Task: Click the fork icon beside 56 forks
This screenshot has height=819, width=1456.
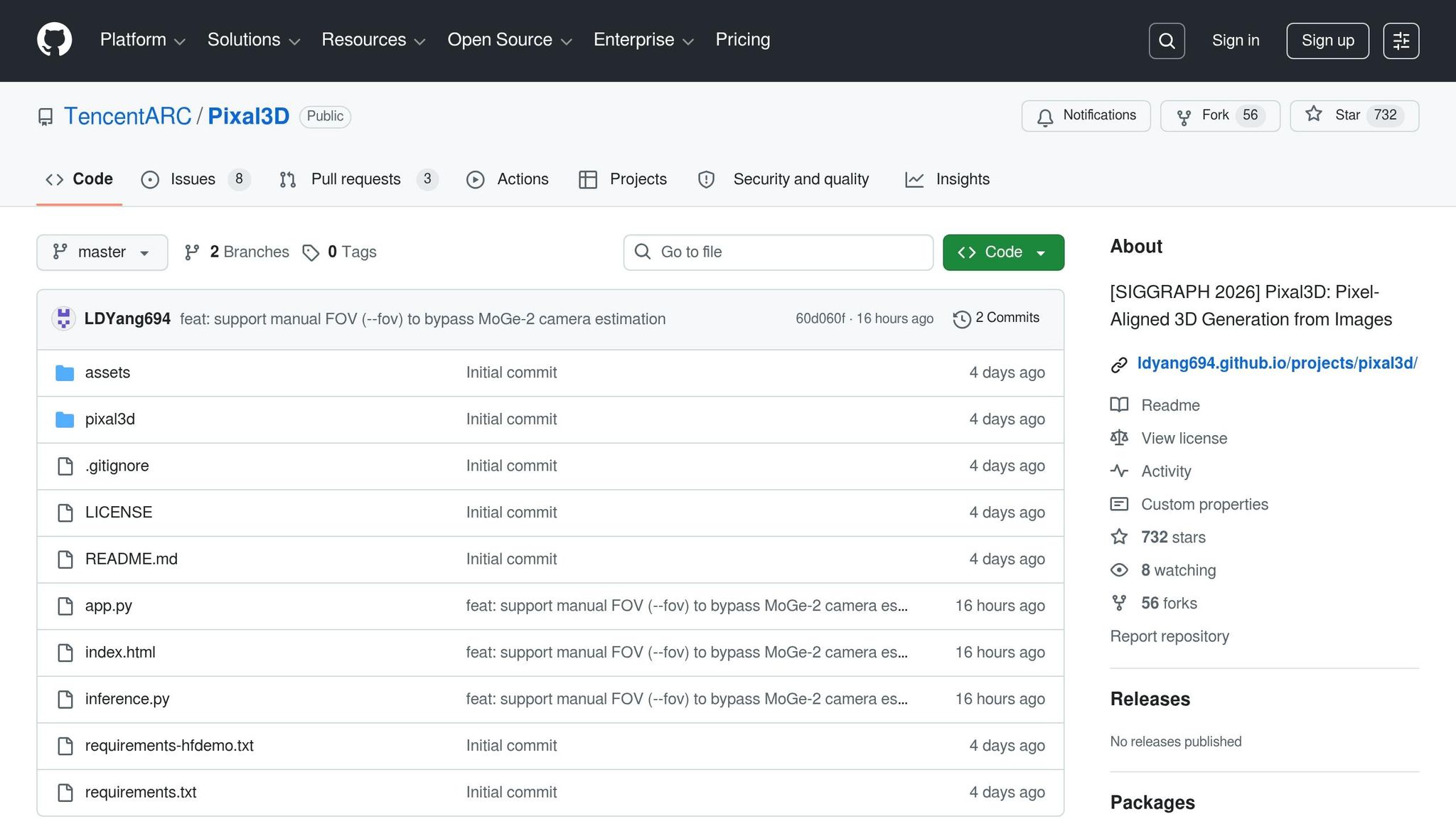Action: (x=1119, y=603)
